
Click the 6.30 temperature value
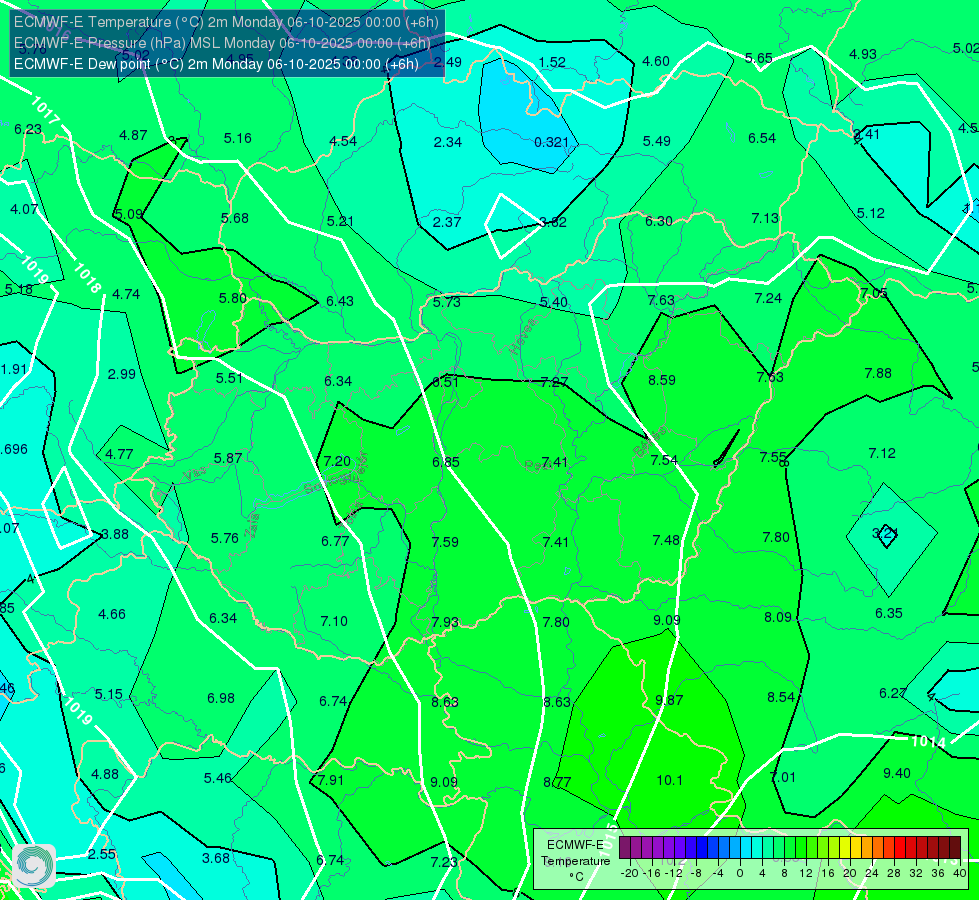(x=659, y=221)
